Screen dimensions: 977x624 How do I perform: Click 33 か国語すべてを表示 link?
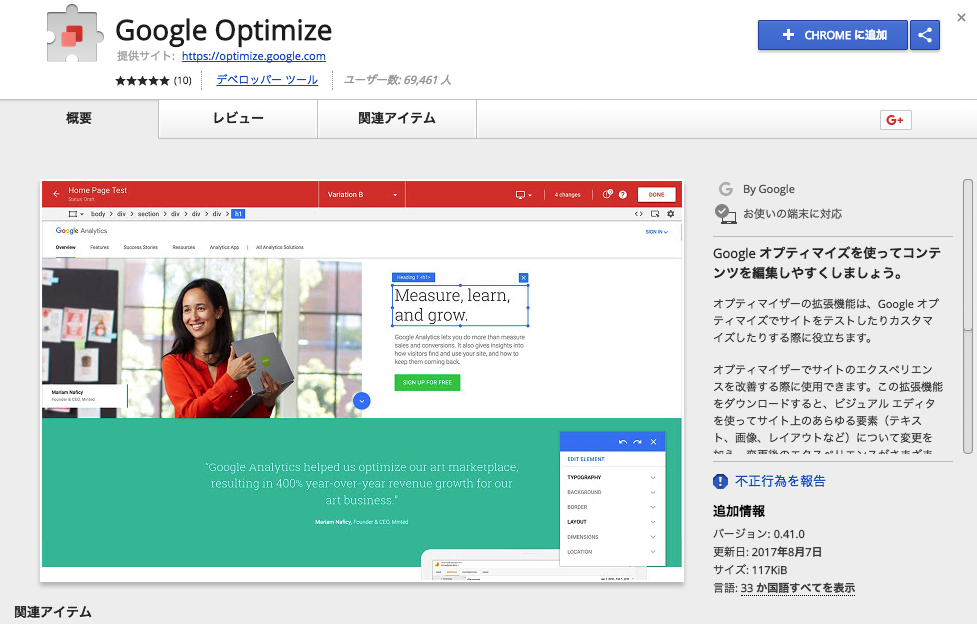point(798,588)
